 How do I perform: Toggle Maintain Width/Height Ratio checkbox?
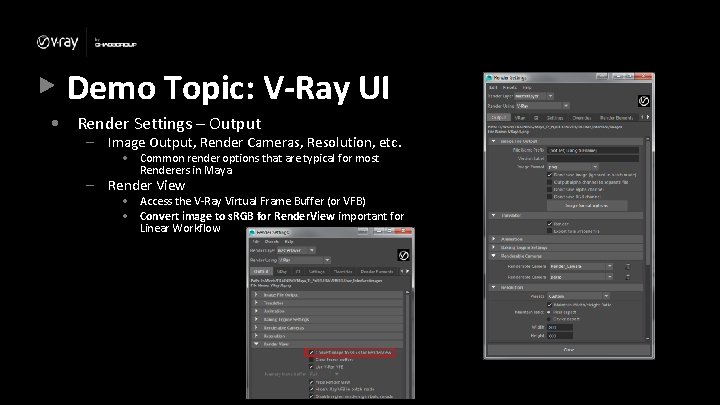click(x=550, y=304)
